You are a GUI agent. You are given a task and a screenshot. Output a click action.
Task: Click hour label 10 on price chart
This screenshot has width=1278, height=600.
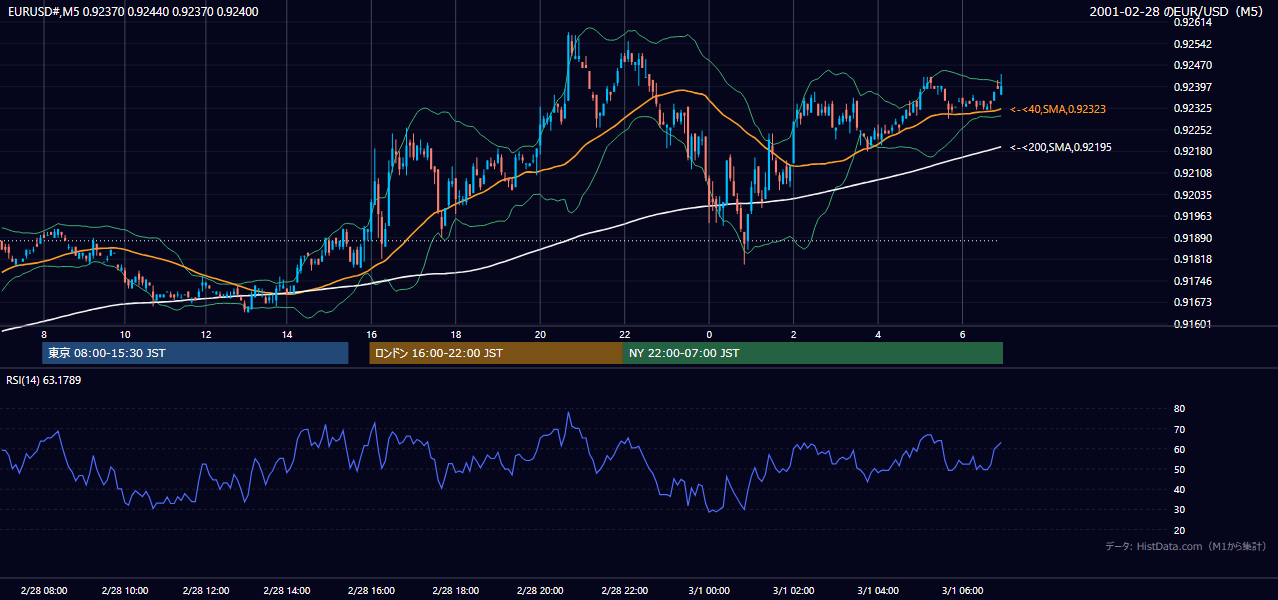[x=124, y=334]
